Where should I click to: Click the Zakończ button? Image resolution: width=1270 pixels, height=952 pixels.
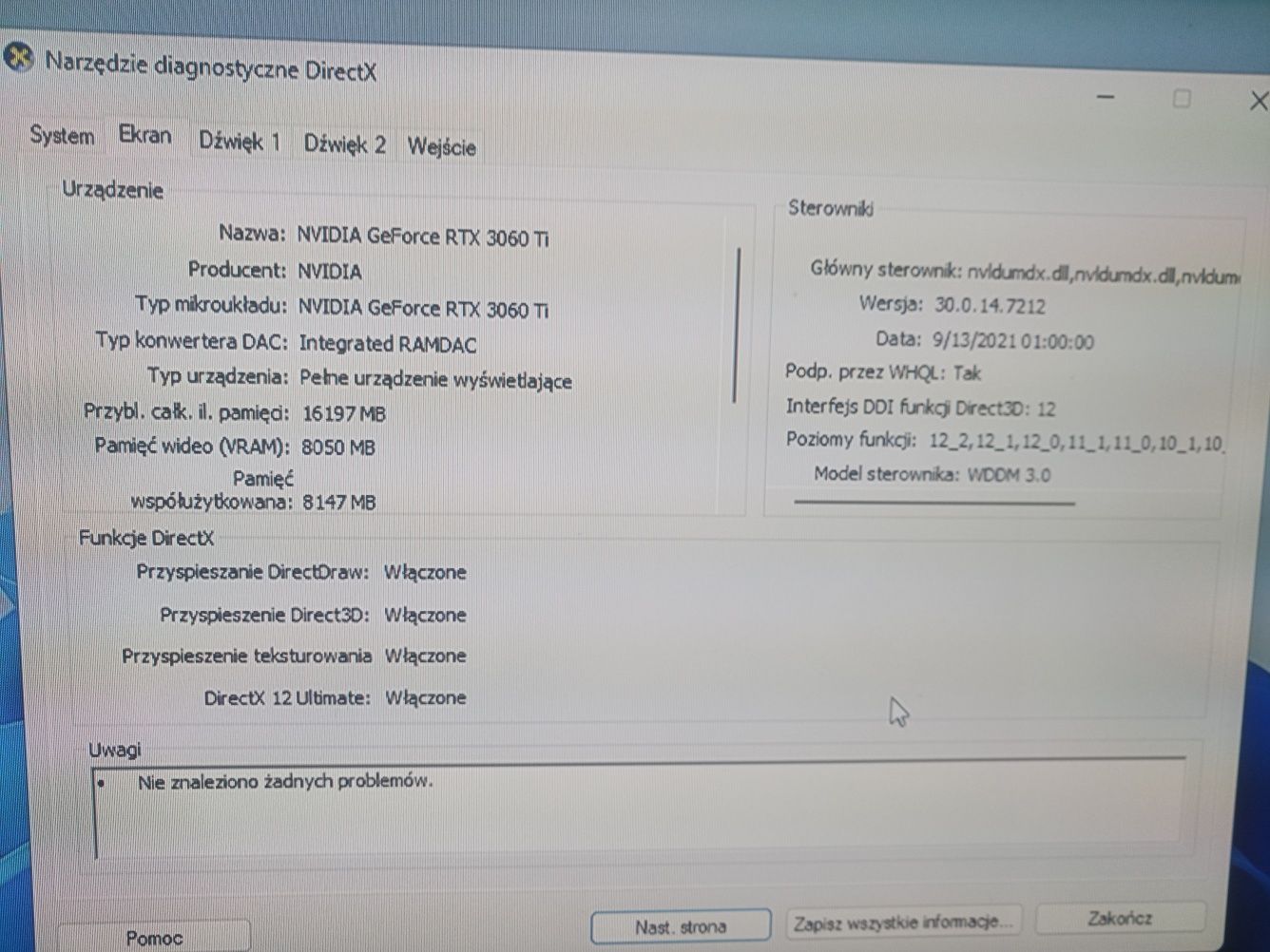pos(1120,919)
